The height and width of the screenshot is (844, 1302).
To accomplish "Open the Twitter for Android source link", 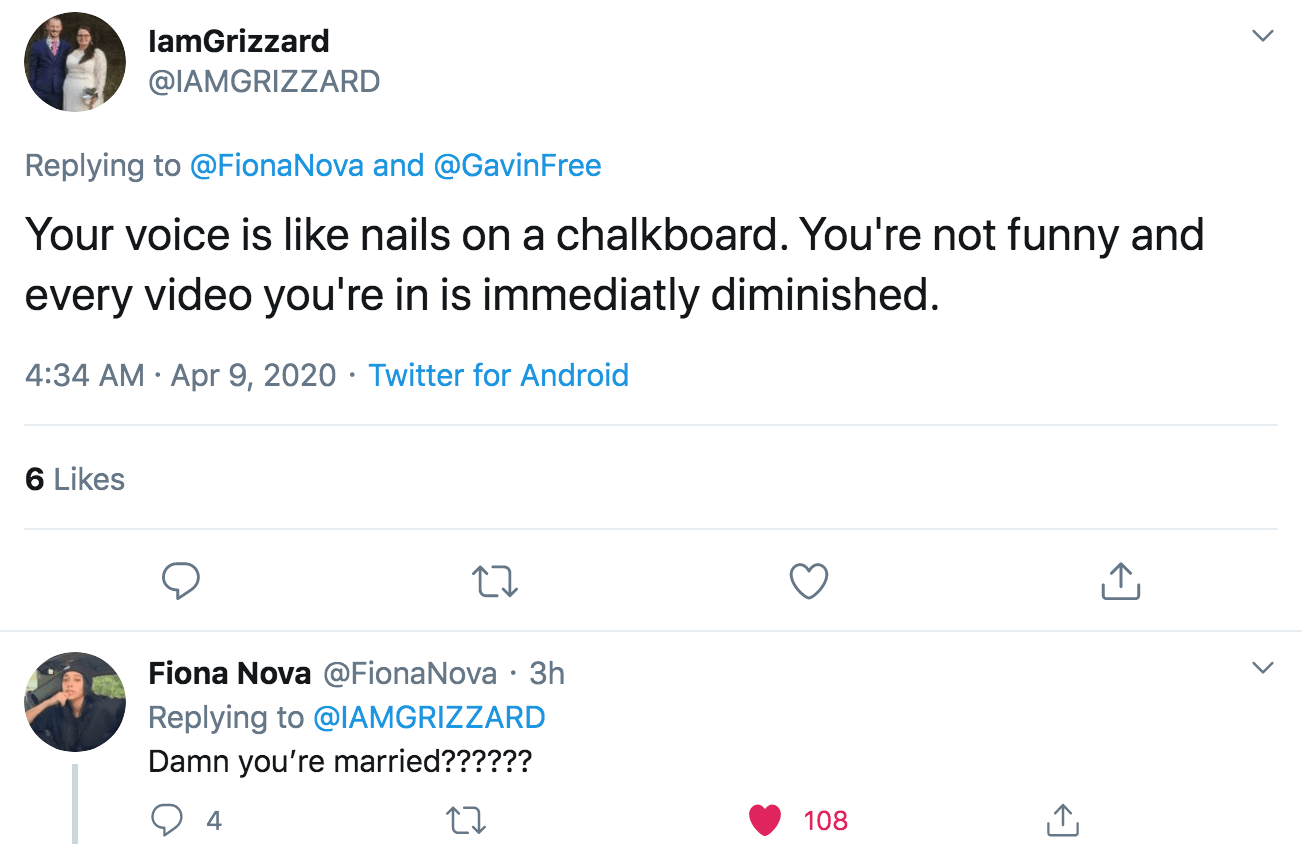I will point(498,375).
